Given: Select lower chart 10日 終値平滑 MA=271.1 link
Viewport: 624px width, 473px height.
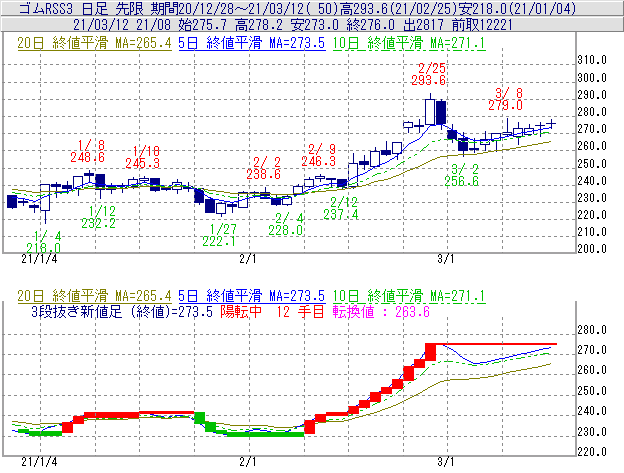Looking at the screenshot, I should [x=409, y=296].
